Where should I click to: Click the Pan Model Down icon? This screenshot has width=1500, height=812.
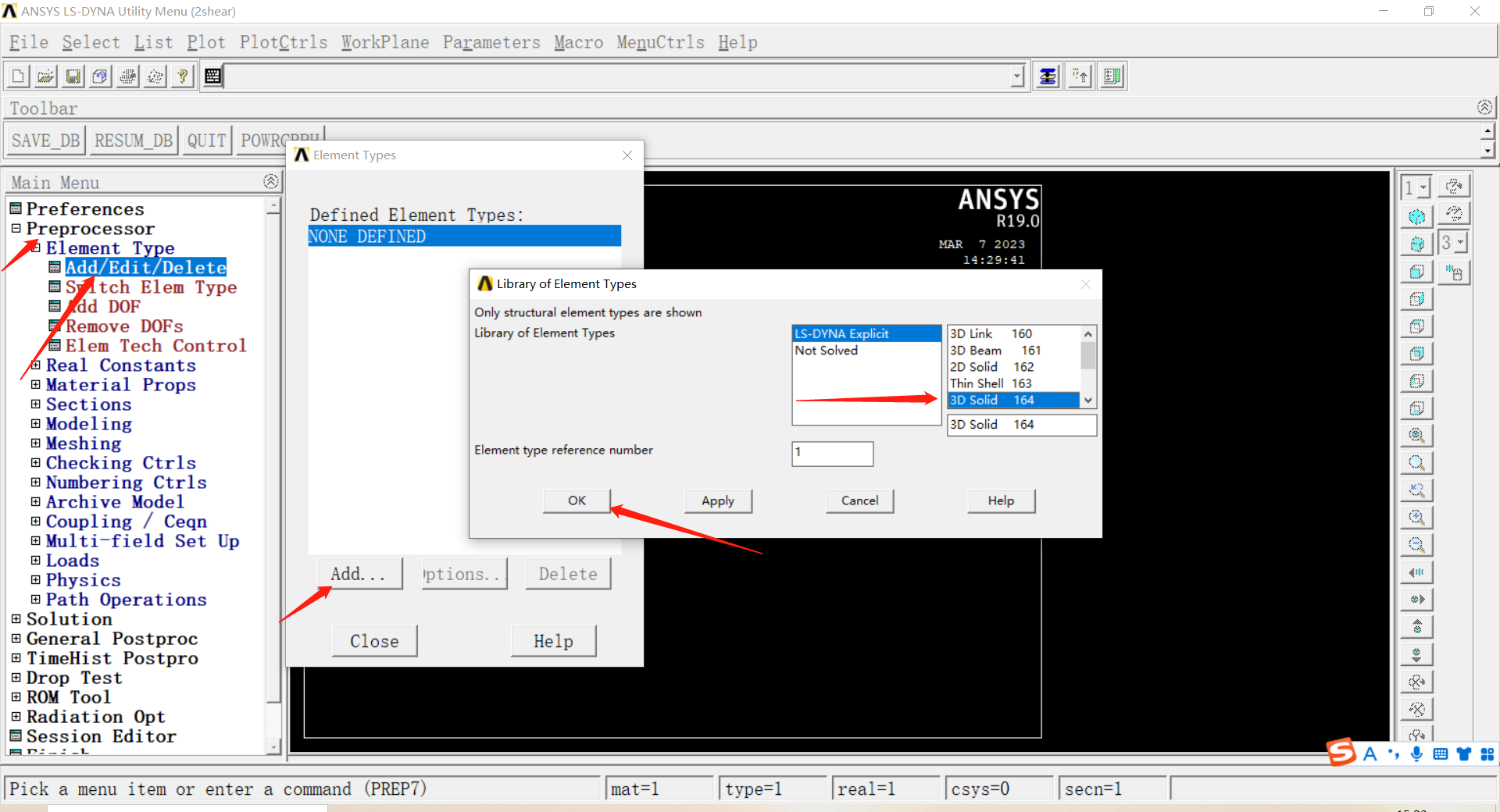pyautogui.click(x=1416, y=654)
